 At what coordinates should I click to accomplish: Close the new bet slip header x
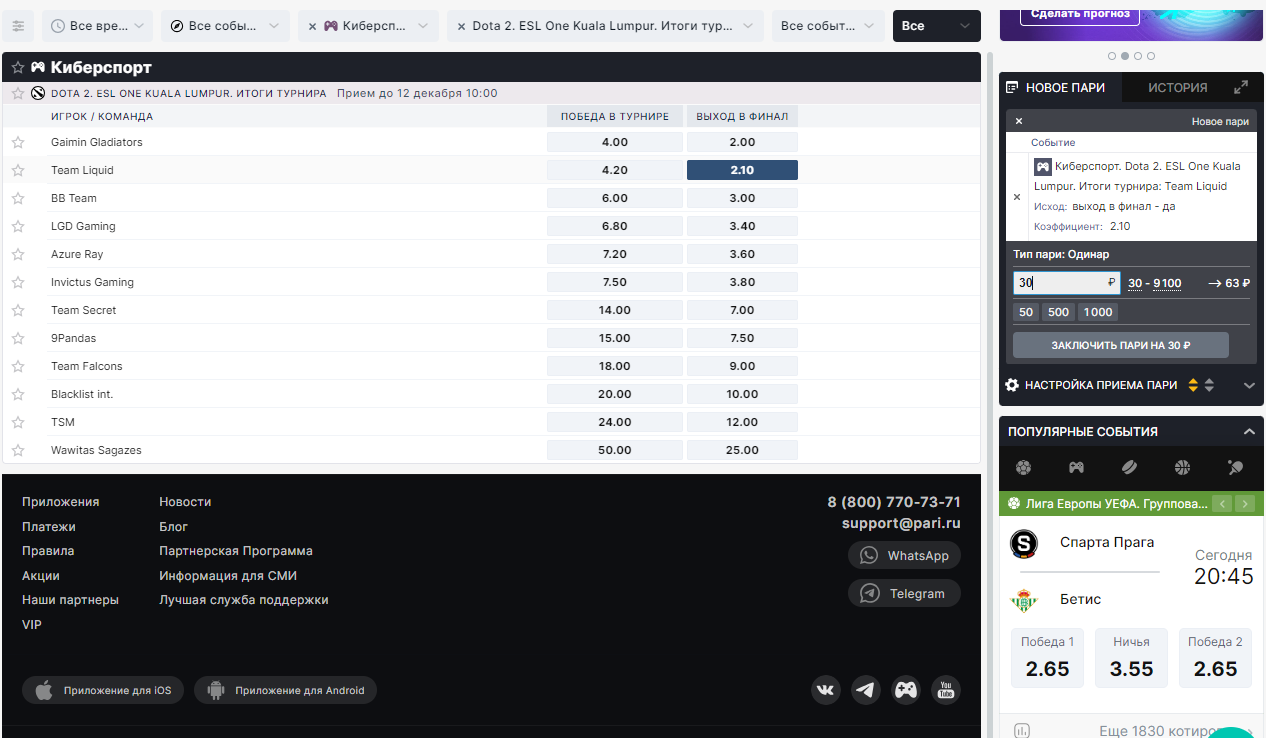click(1019, 121)
